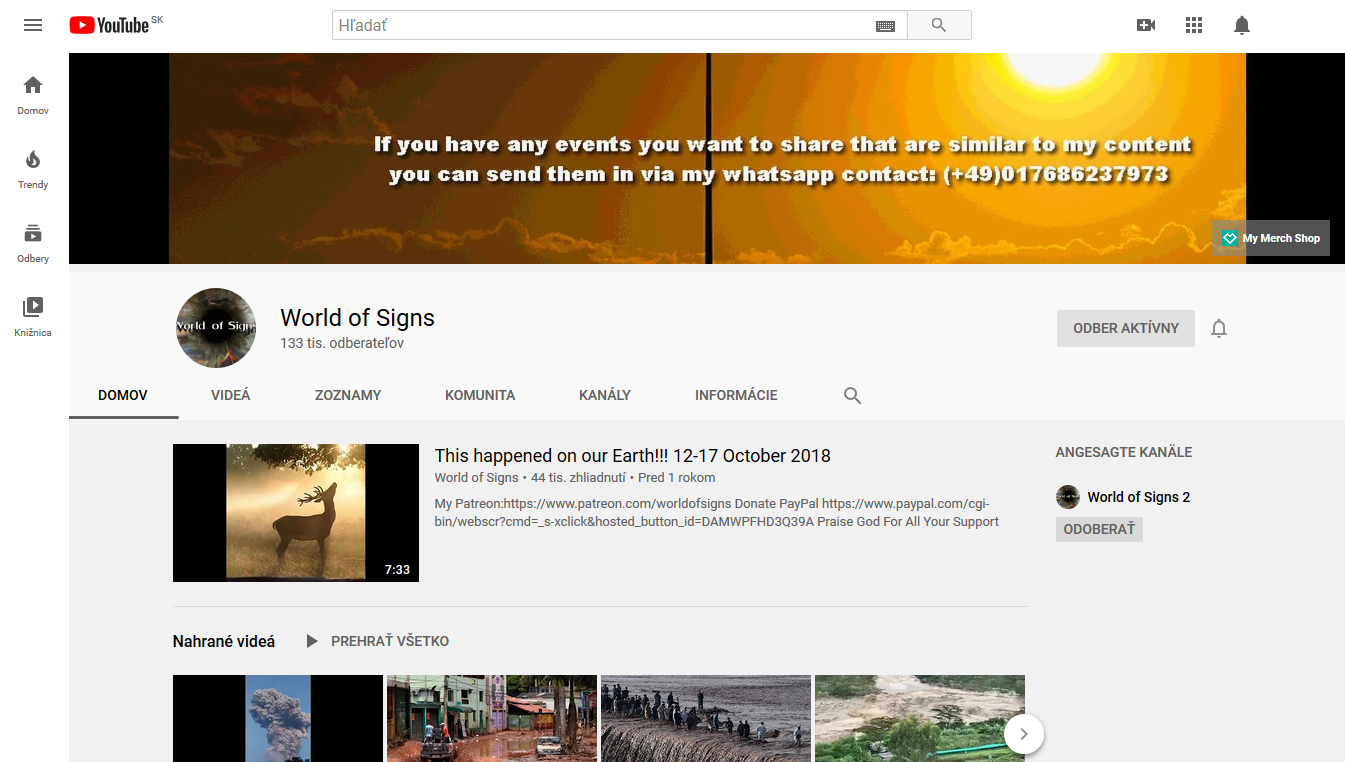Click World of Signs uploader name under video
Screen dimensions: 1345x762
click(476, 478)
